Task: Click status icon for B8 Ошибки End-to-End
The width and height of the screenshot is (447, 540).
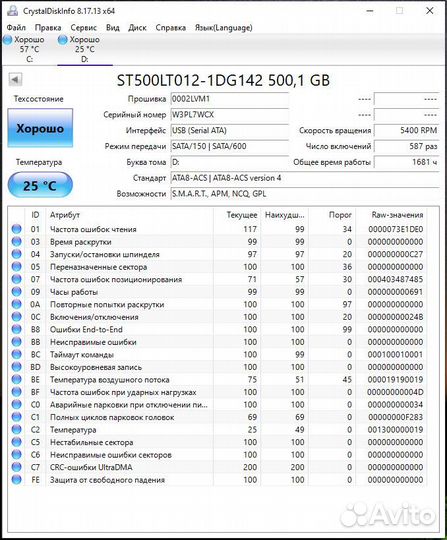Action: [16, 329]
